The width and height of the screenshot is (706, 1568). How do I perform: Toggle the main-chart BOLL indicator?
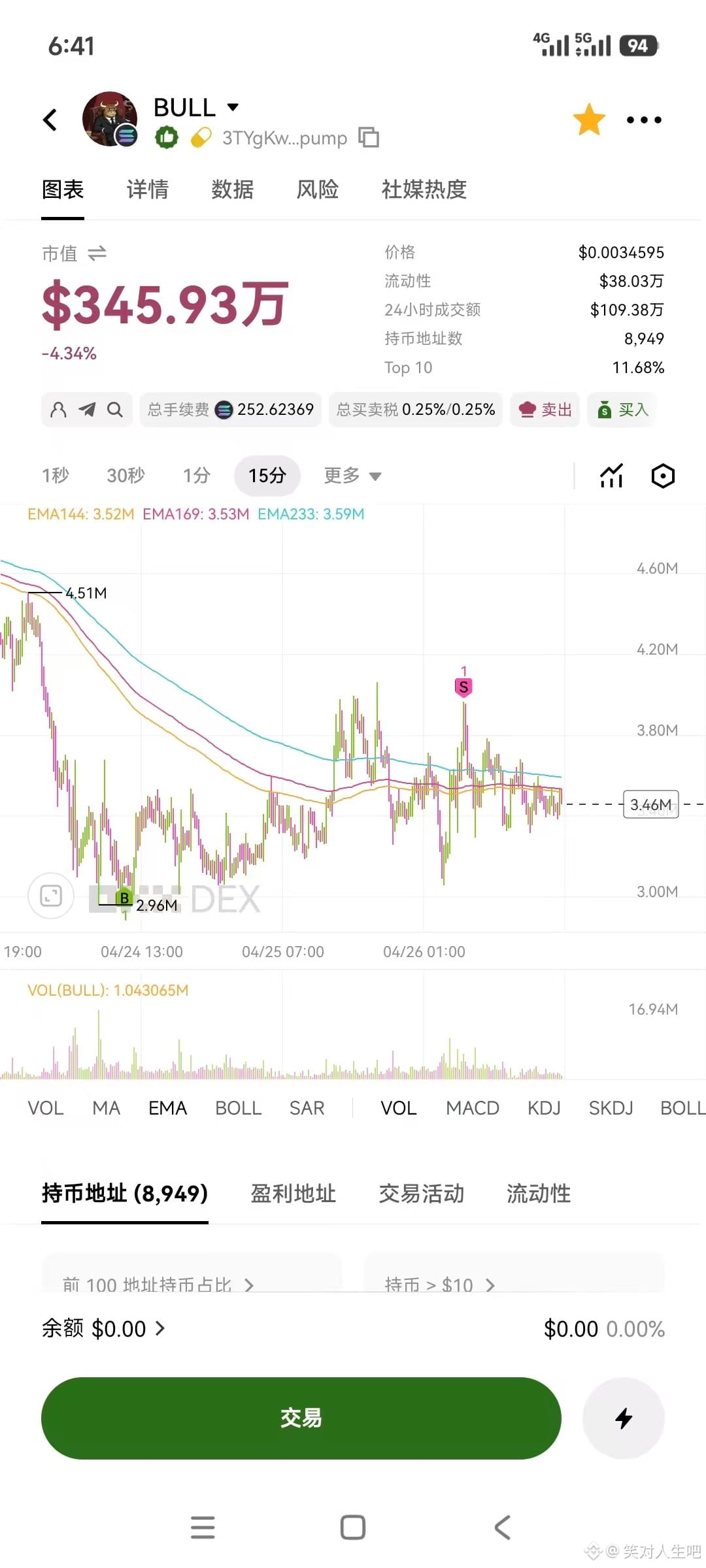point(239,1108)
